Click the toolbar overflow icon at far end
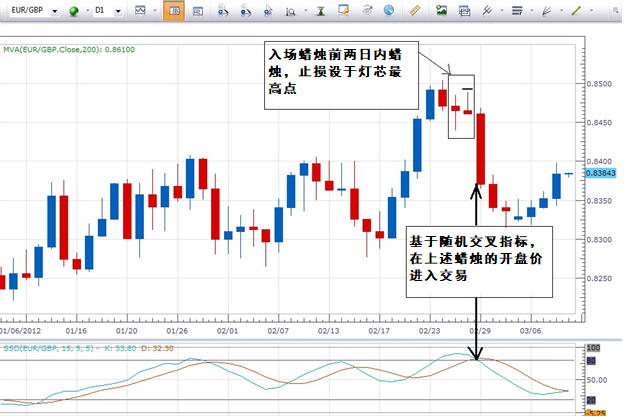Viewport: 626px width, 418px height. click(x=616, y=11)
